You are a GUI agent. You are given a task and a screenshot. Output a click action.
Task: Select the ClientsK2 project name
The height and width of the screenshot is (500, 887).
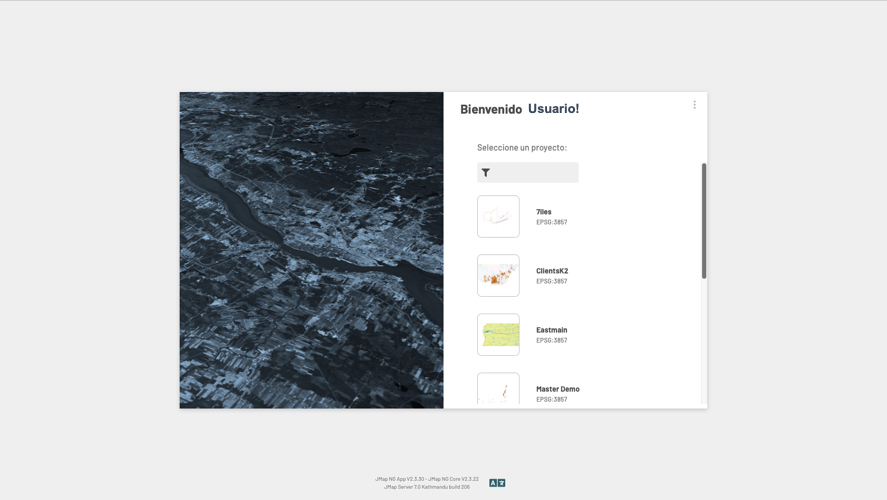tap(551, 271)
